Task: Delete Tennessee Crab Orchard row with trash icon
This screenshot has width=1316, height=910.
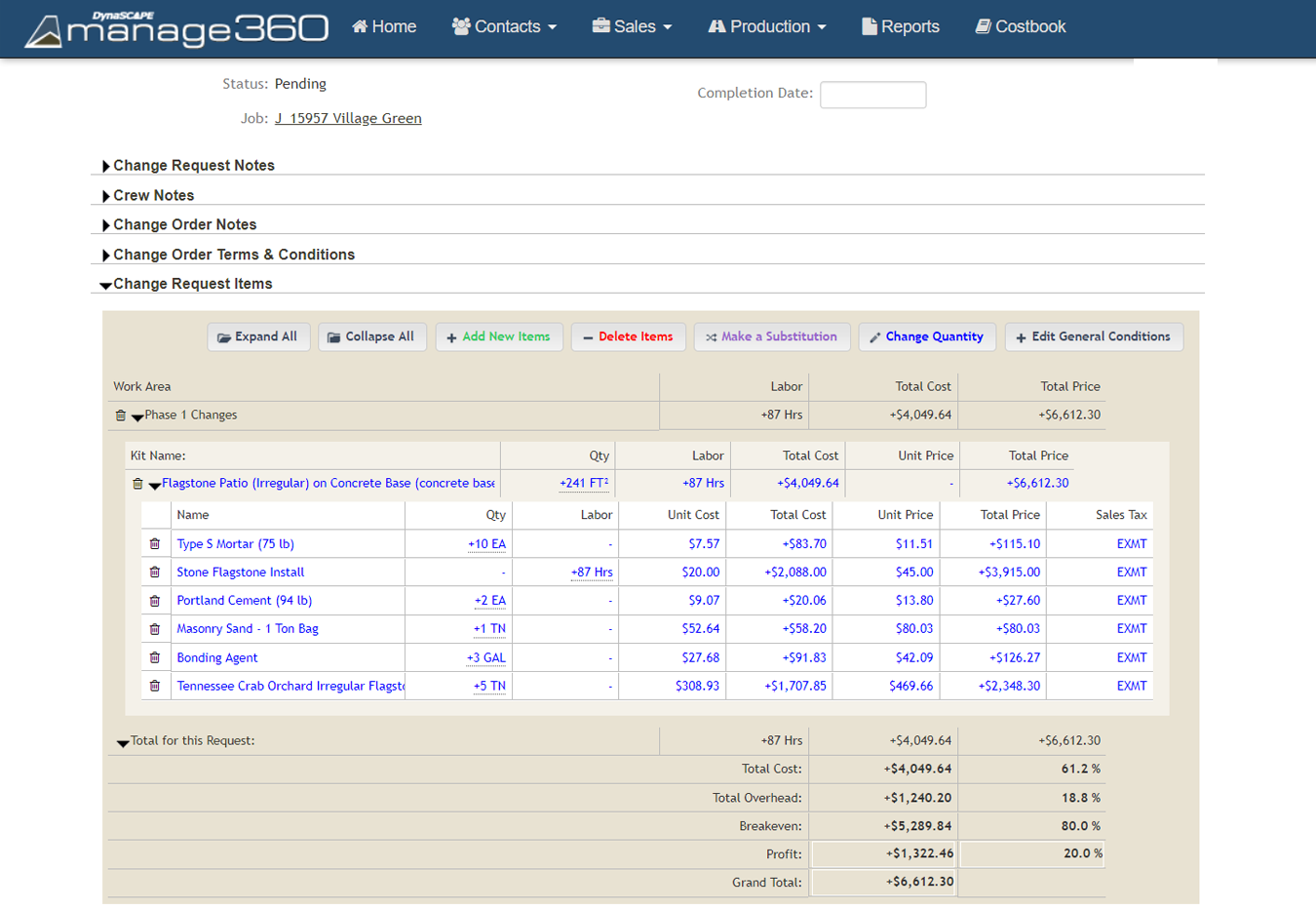Action: pos(154,686)
